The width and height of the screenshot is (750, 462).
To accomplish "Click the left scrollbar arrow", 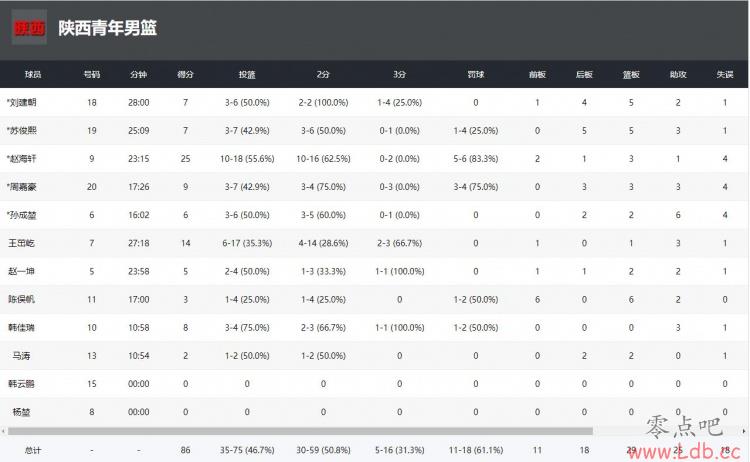I will click(3, 431).
